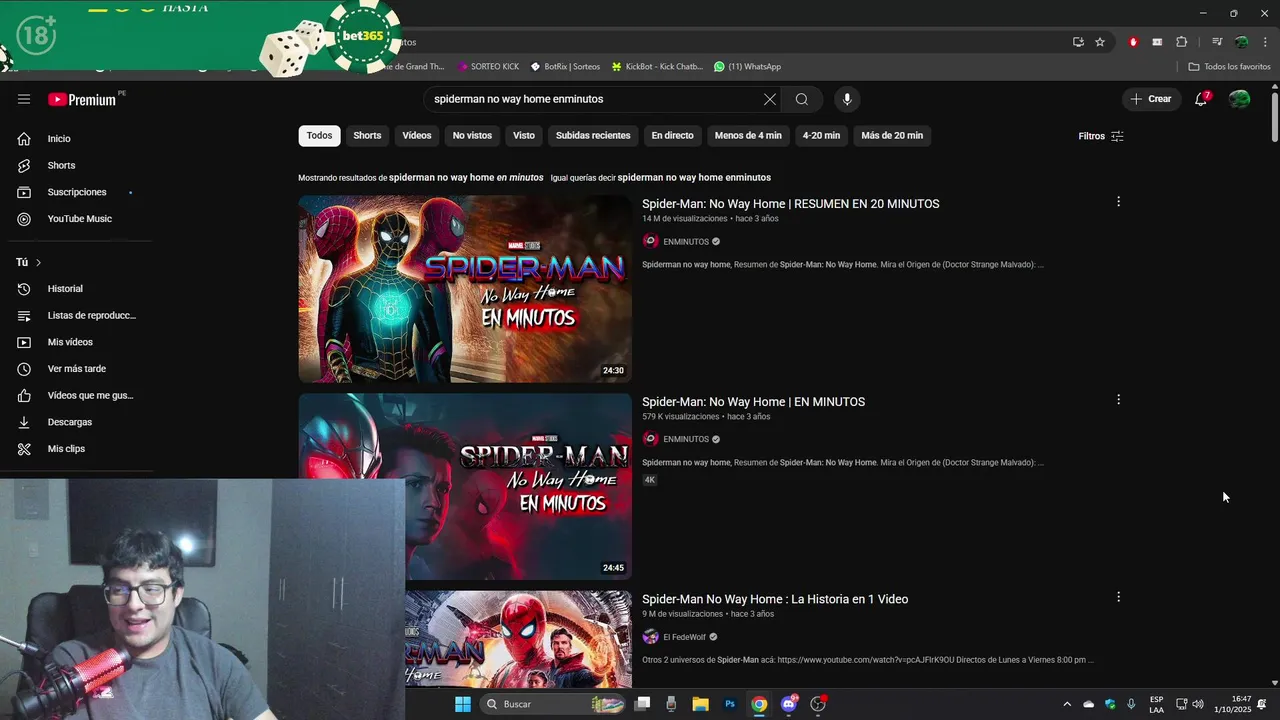Select the 4-20 min filter chip
The height and width of the screenshot is (720, 1280).
click(x=821, y=136)
